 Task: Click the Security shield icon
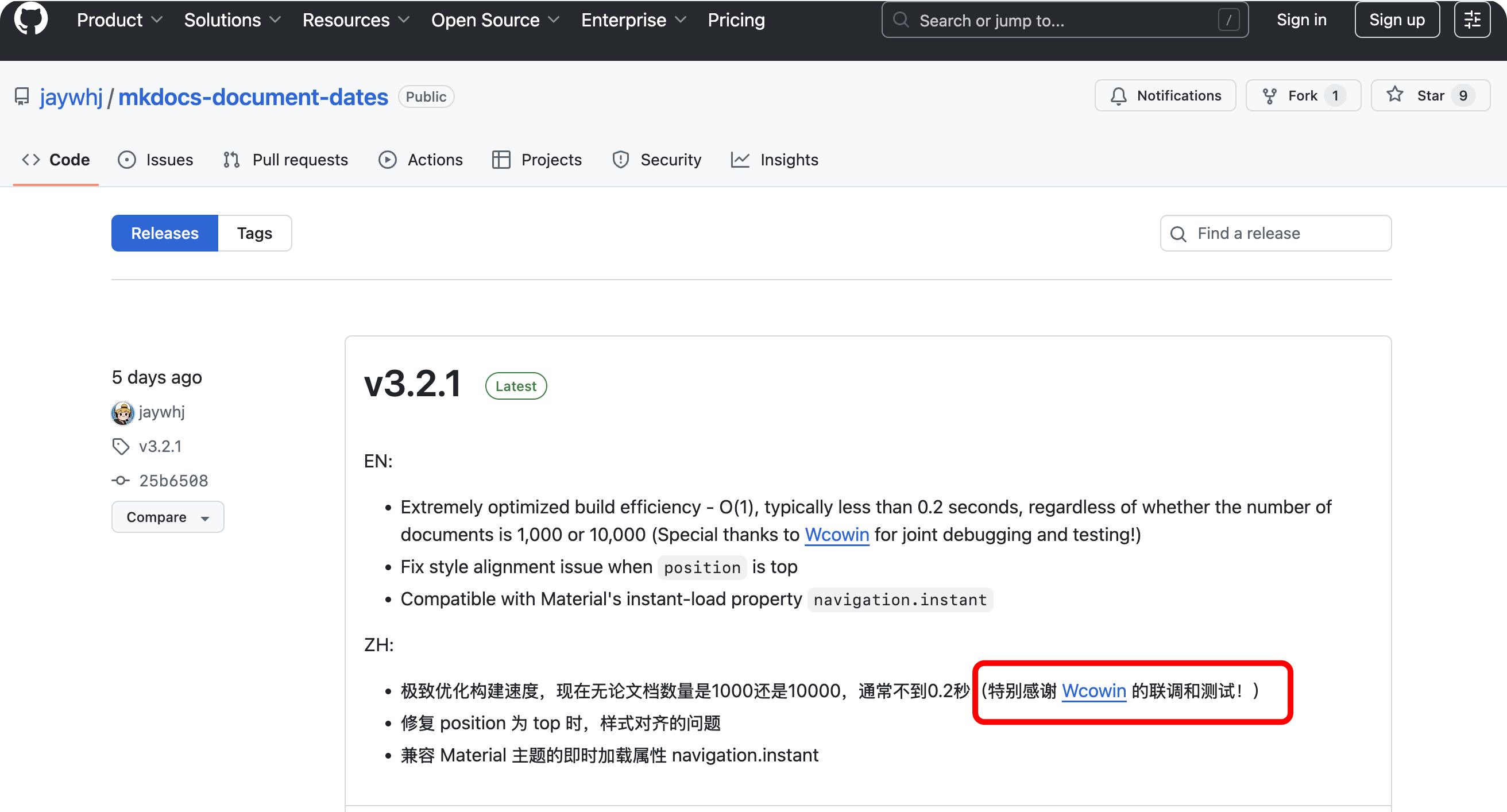pos(620,160)
